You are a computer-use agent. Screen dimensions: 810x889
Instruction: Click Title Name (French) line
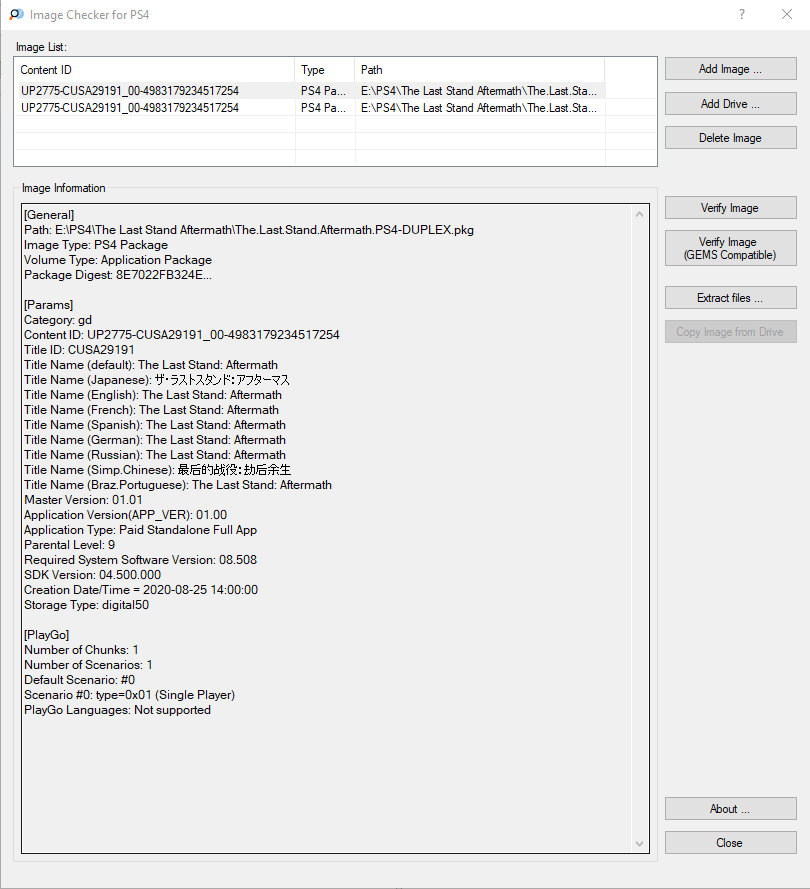click(151, 410)
